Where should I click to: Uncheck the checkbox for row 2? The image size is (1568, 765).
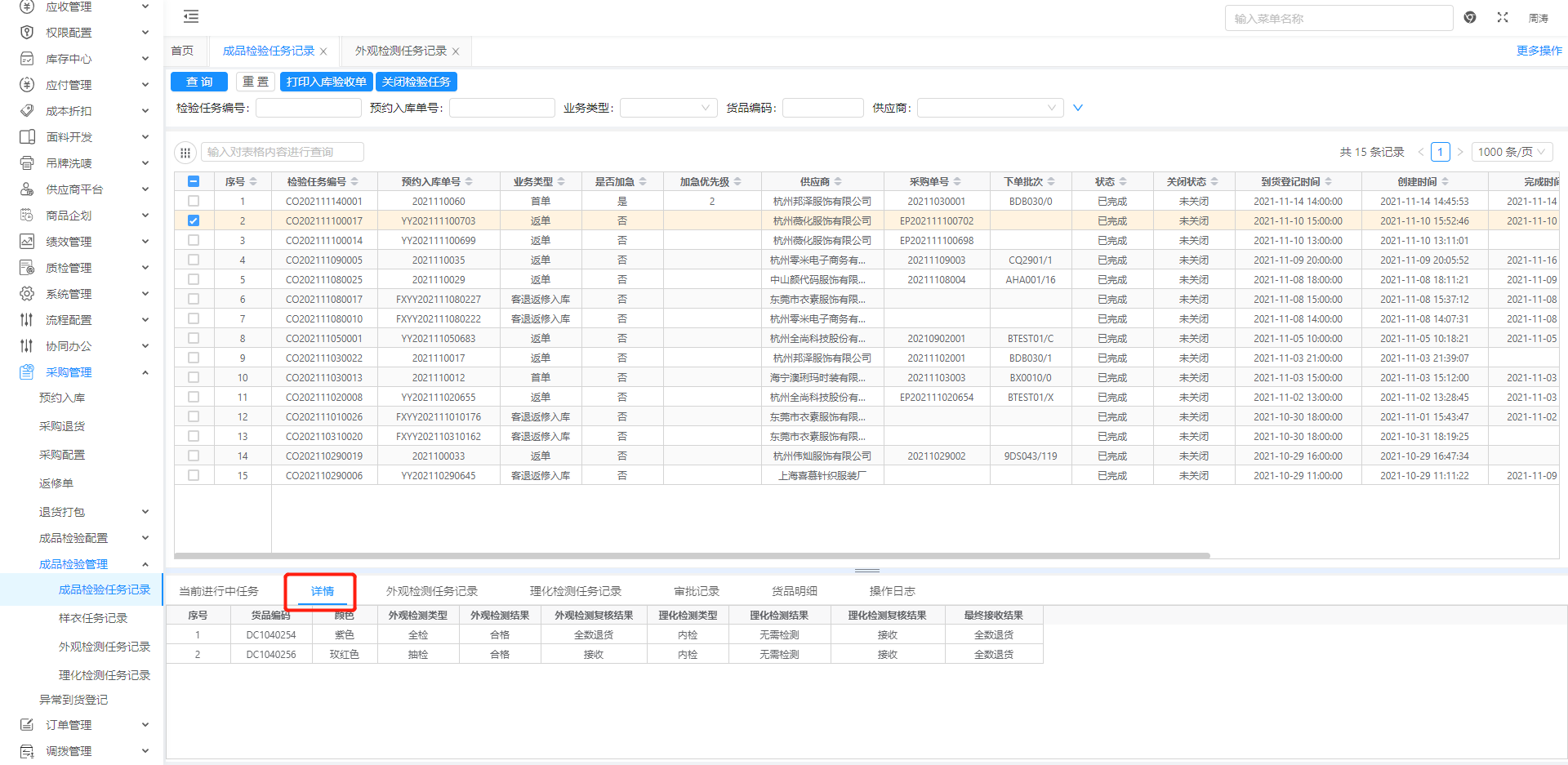pos(194,220)
